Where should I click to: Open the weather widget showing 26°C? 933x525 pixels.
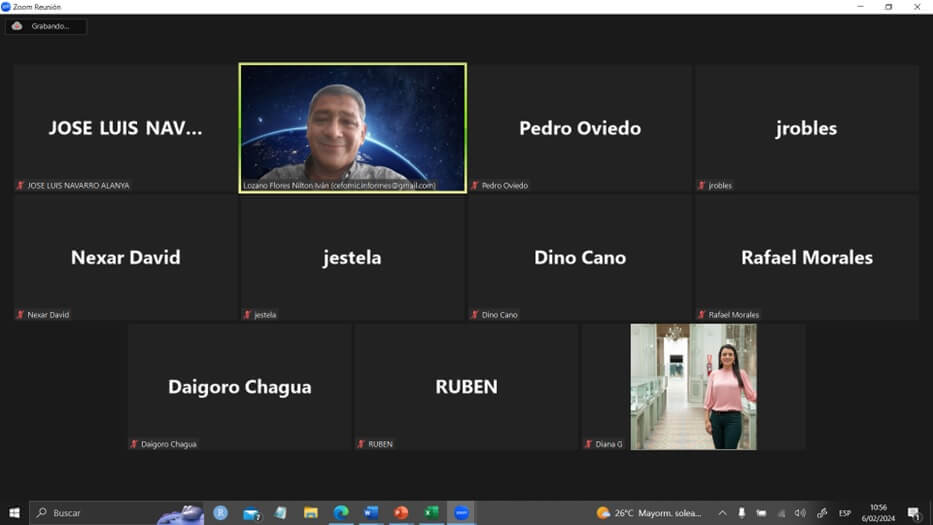(x=650, y=513)
